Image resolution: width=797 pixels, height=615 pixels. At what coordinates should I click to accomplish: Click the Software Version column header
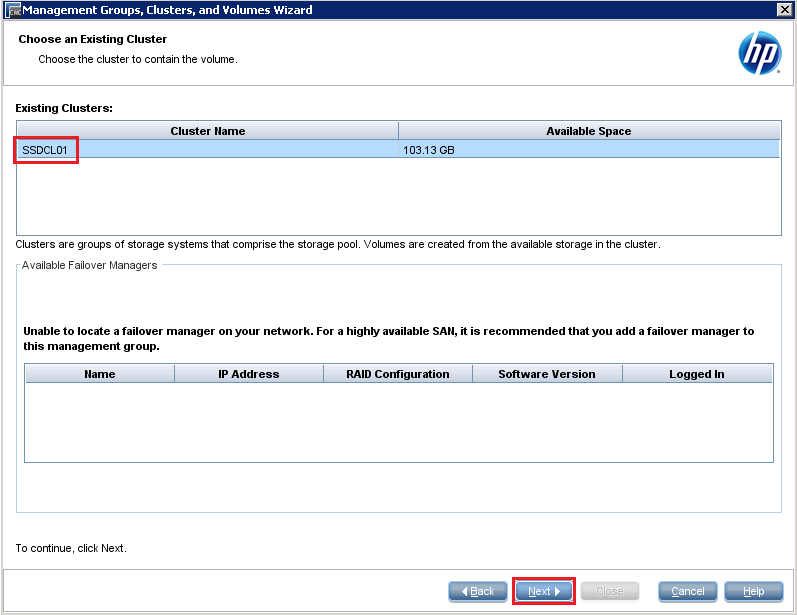pyautogui.click(x=546, y=374)
